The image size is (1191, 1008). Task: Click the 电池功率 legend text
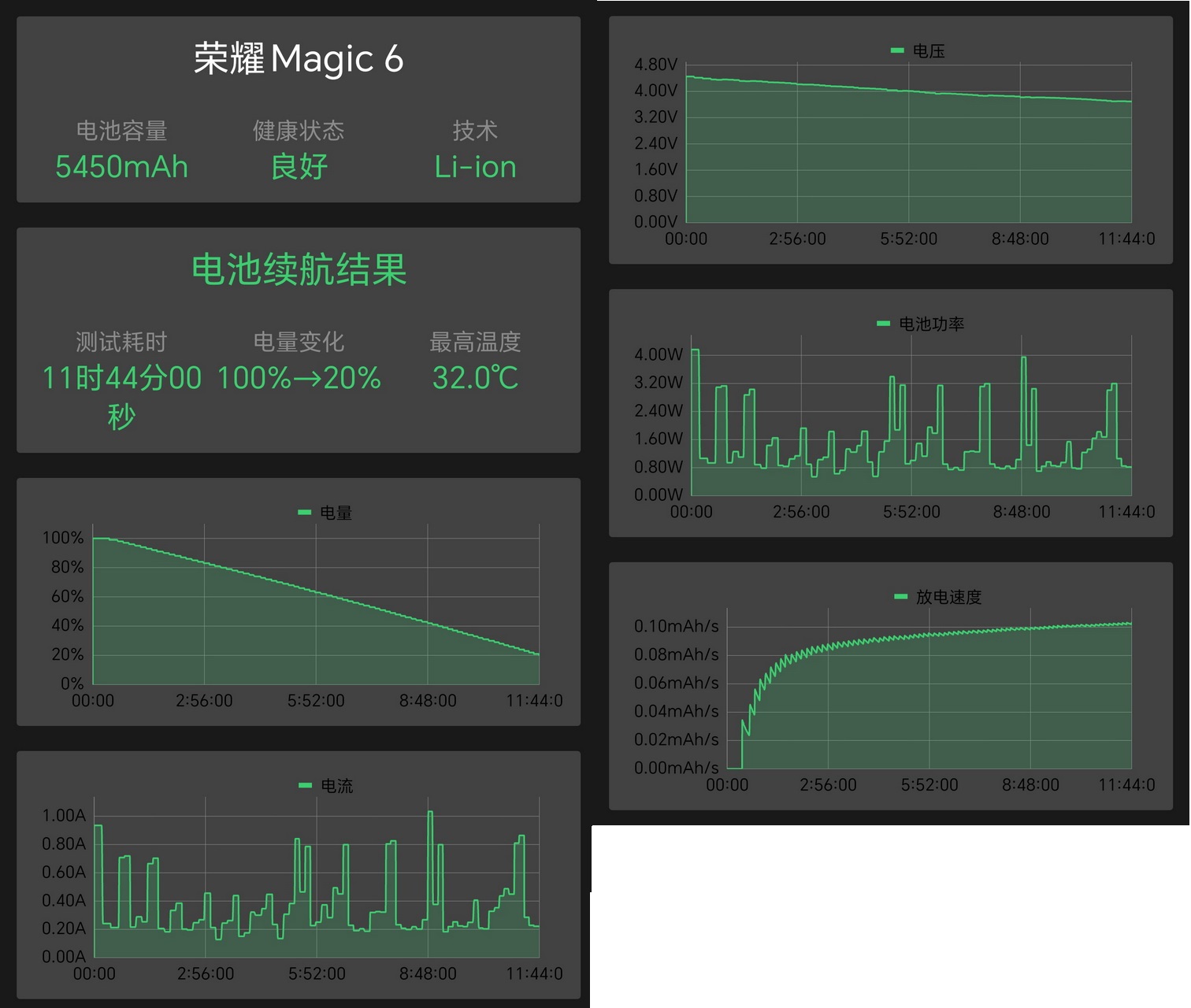932,324
